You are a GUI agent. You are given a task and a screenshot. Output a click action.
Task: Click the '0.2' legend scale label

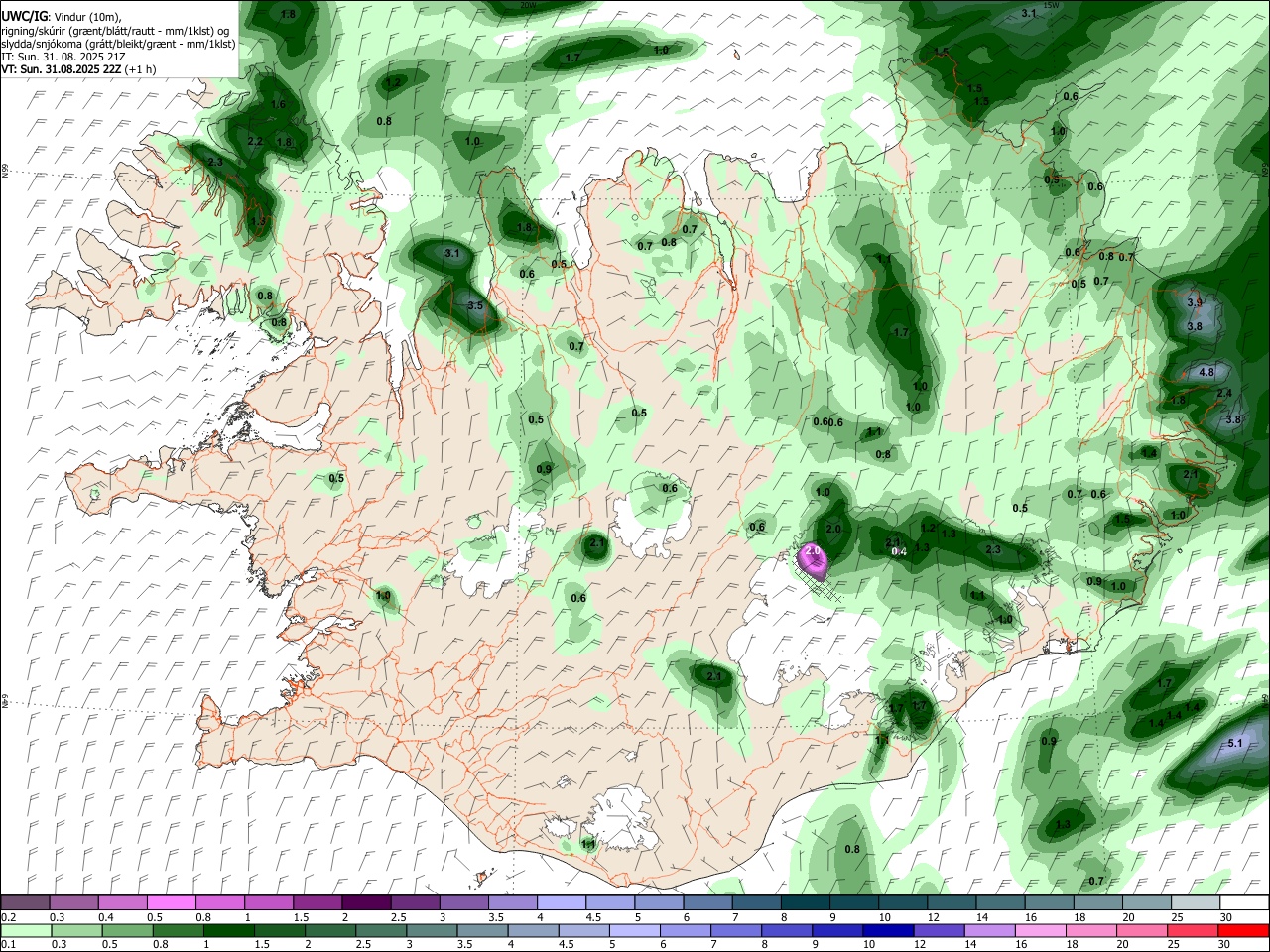point(9,917)
